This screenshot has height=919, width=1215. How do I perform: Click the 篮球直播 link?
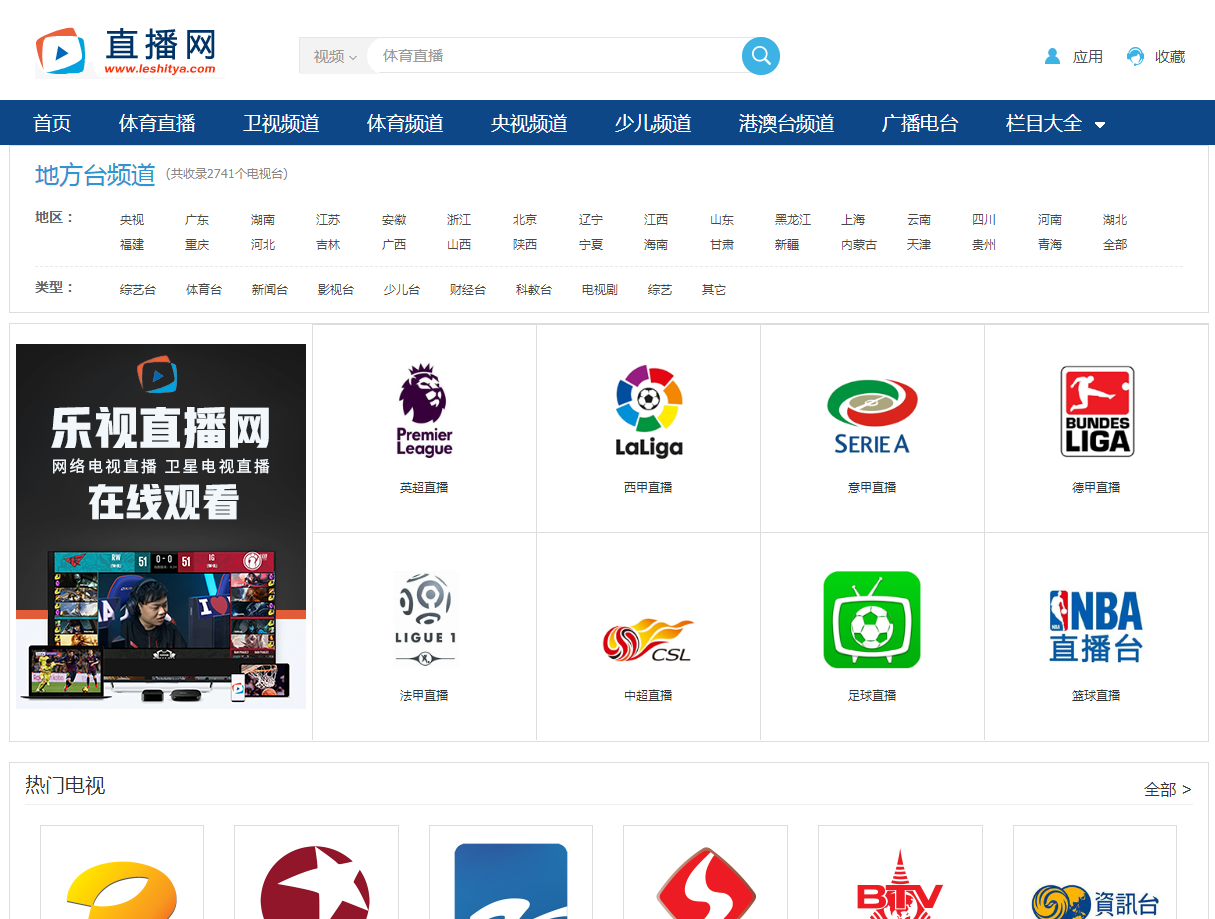[x=1096, y=695]
